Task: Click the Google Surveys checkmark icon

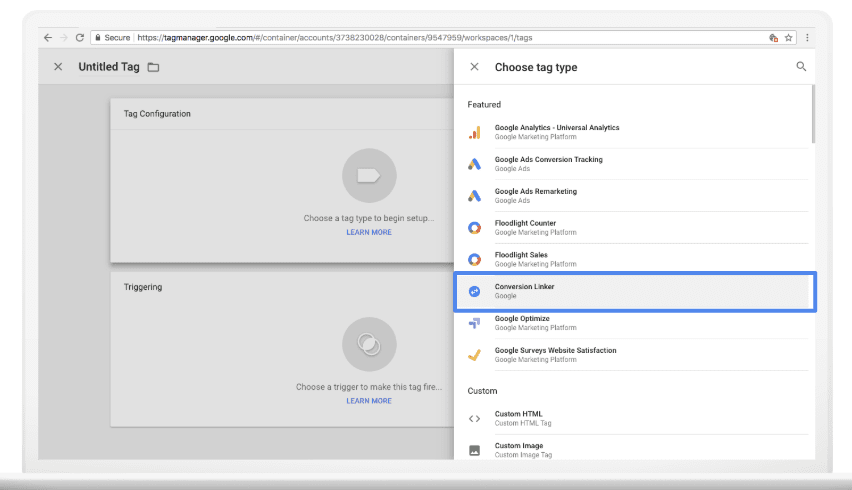Action: (x=475, y=355)
